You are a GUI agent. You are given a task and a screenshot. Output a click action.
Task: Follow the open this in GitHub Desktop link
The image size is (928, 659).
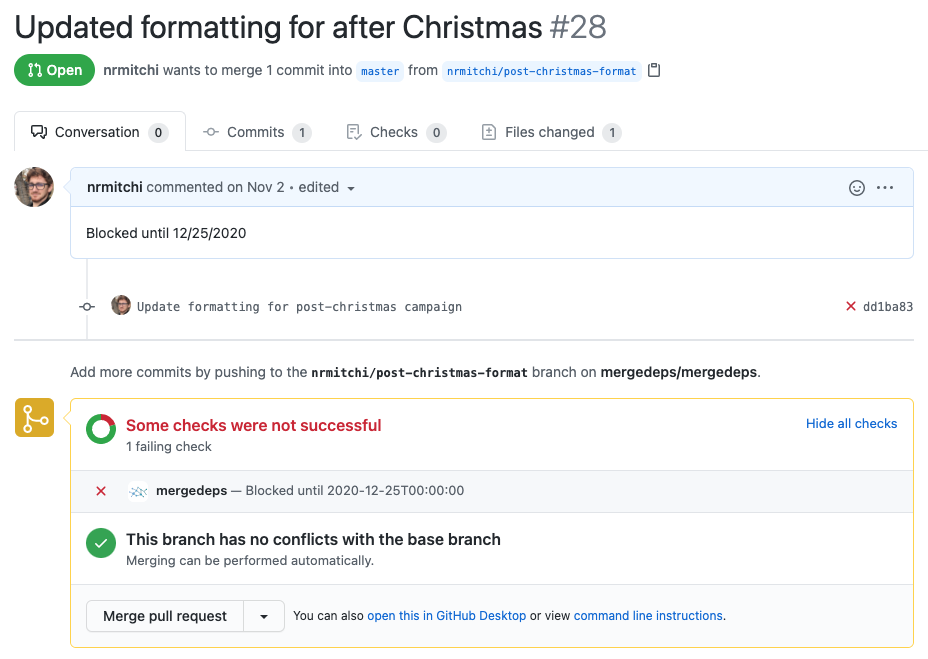point(446,616)
